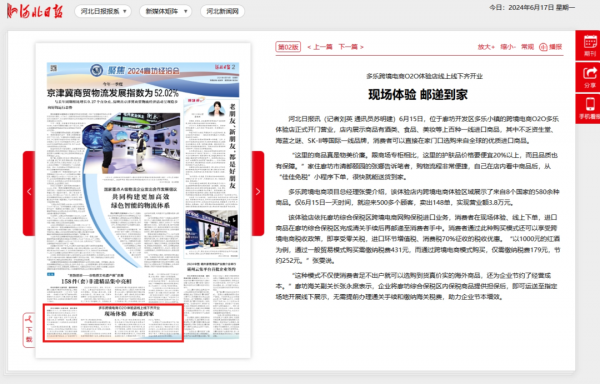Click the 播报 audio broadcast icon
The width and height of the screenshot is (600, 384).
551,47
